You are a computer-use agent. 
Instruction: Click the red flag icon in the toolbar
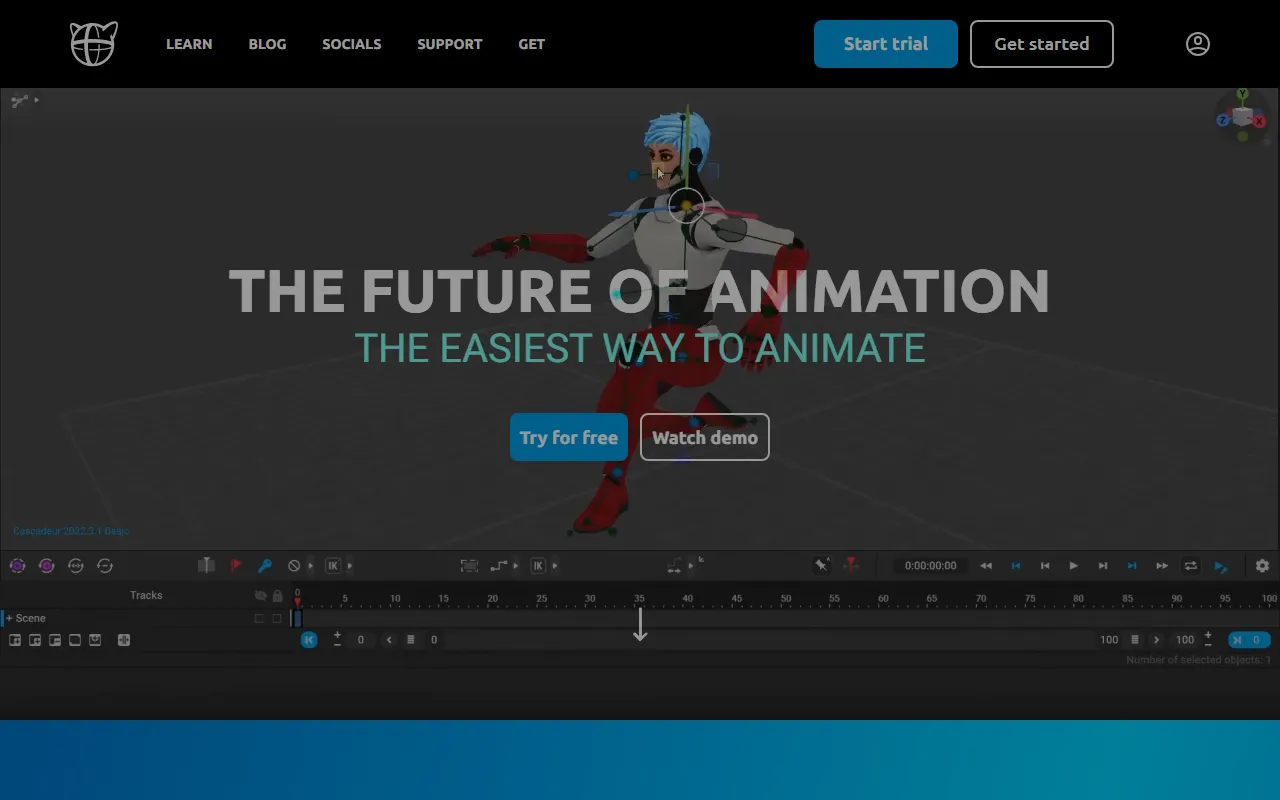[x=236, y=566]
